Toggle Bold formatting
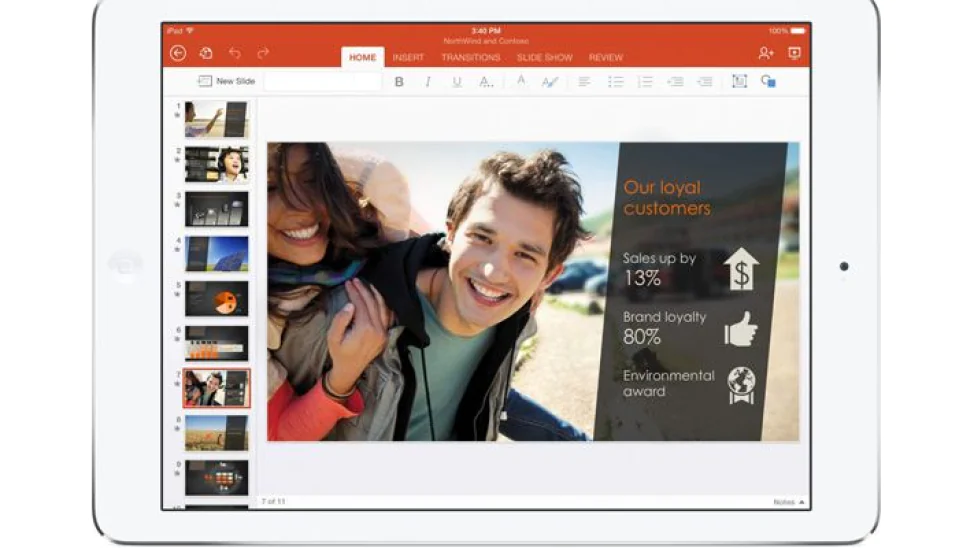The width and height of the screenshot is (974, 548). 399,81
